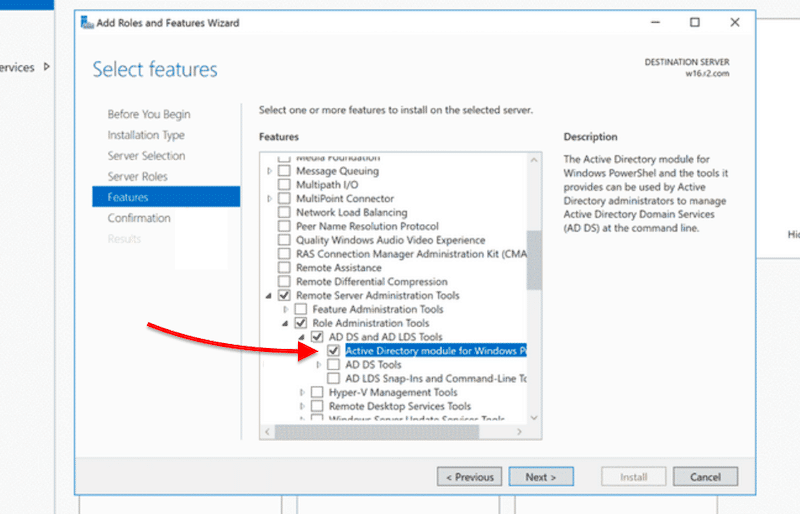
Task: Tick the Feature Administration Tools checkbox
Action: click(x=301, y=309)
